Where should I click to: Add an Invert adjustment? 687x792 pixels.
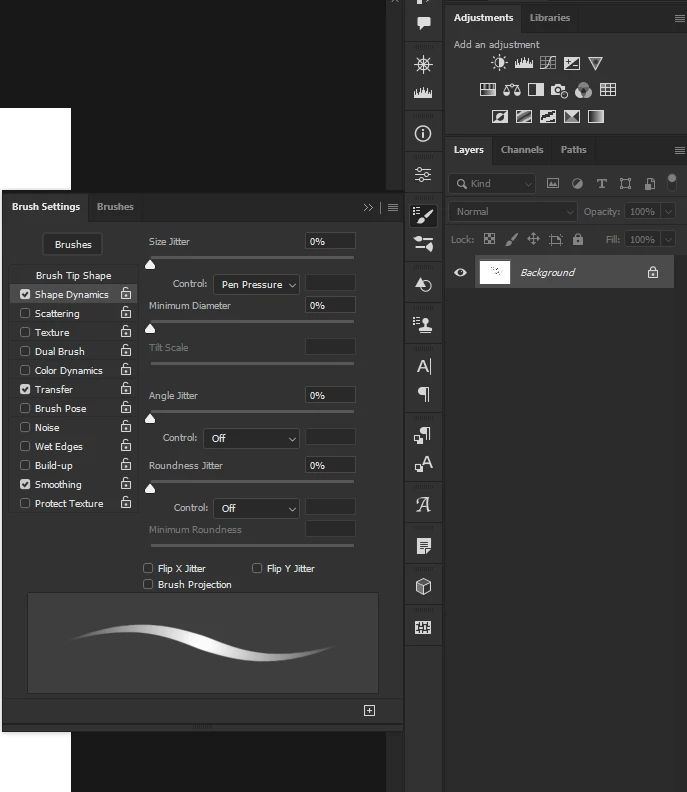point(500,117)
